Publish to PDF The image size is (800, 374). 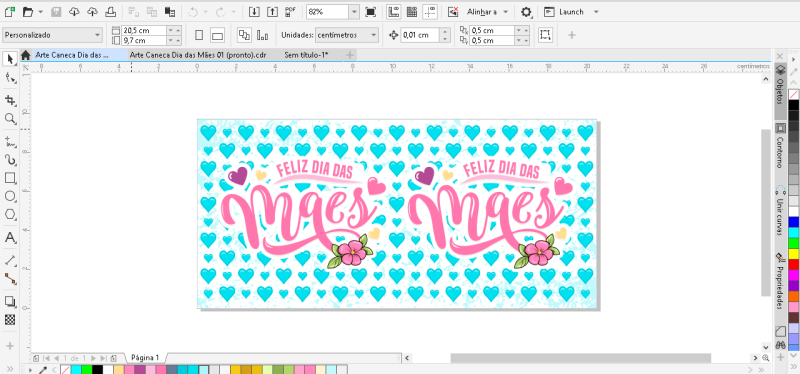pyautogui.click(x=291, y=12)
